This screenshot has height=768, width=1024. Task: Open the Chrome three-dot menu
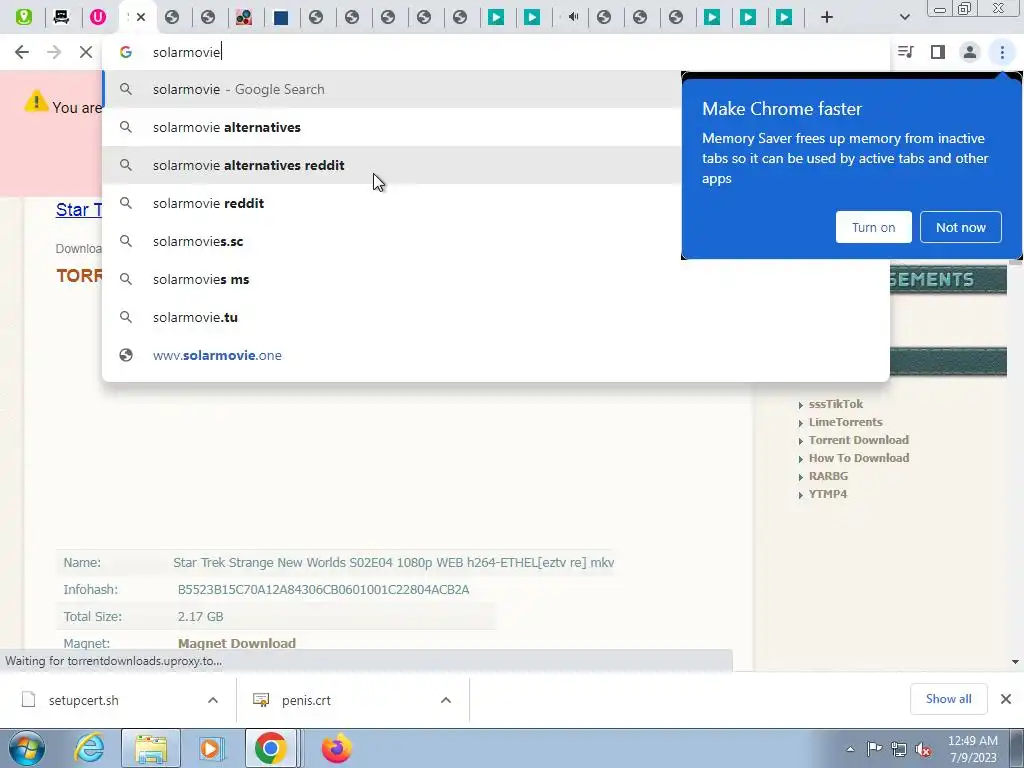click(x=1002, y=52)
